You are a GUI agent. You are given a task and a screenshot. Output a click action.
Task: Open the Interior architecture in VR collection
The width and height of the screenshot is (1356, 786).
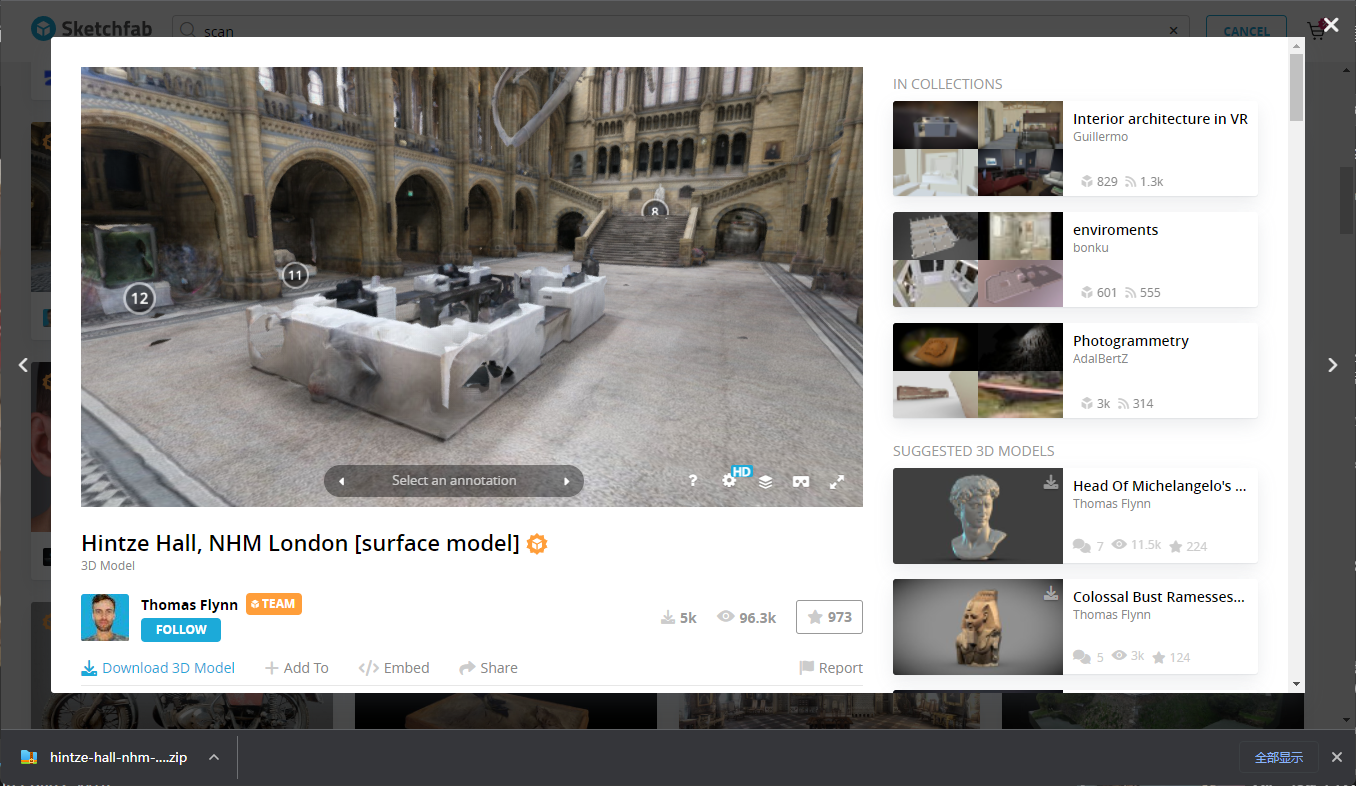tap(1160, 119)
